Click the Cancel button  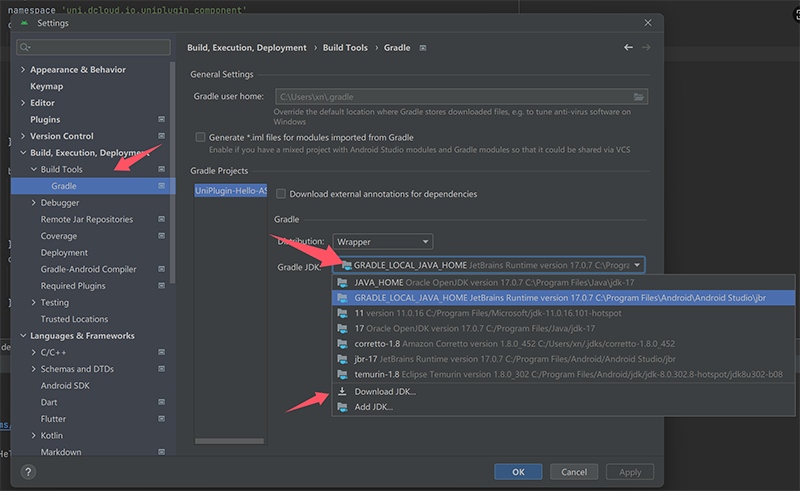tap(574, 472)
